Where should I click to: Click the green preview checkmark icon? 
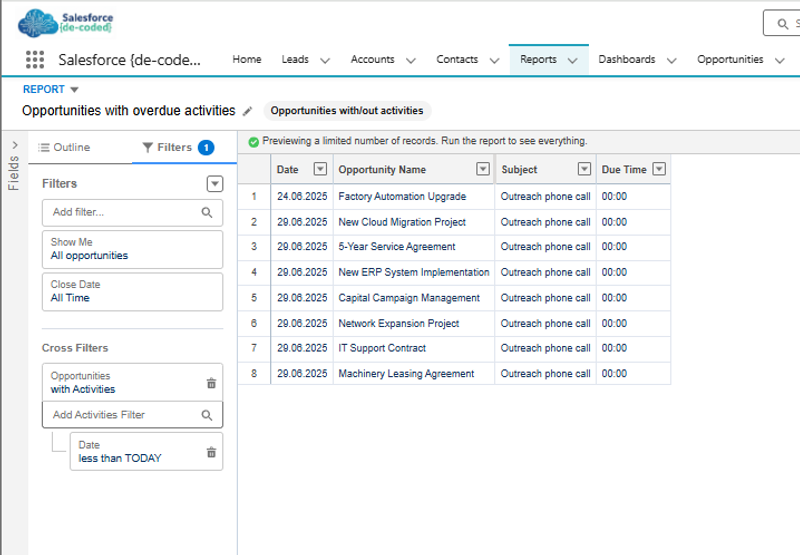pyautogui.click(x=254, y=142)
